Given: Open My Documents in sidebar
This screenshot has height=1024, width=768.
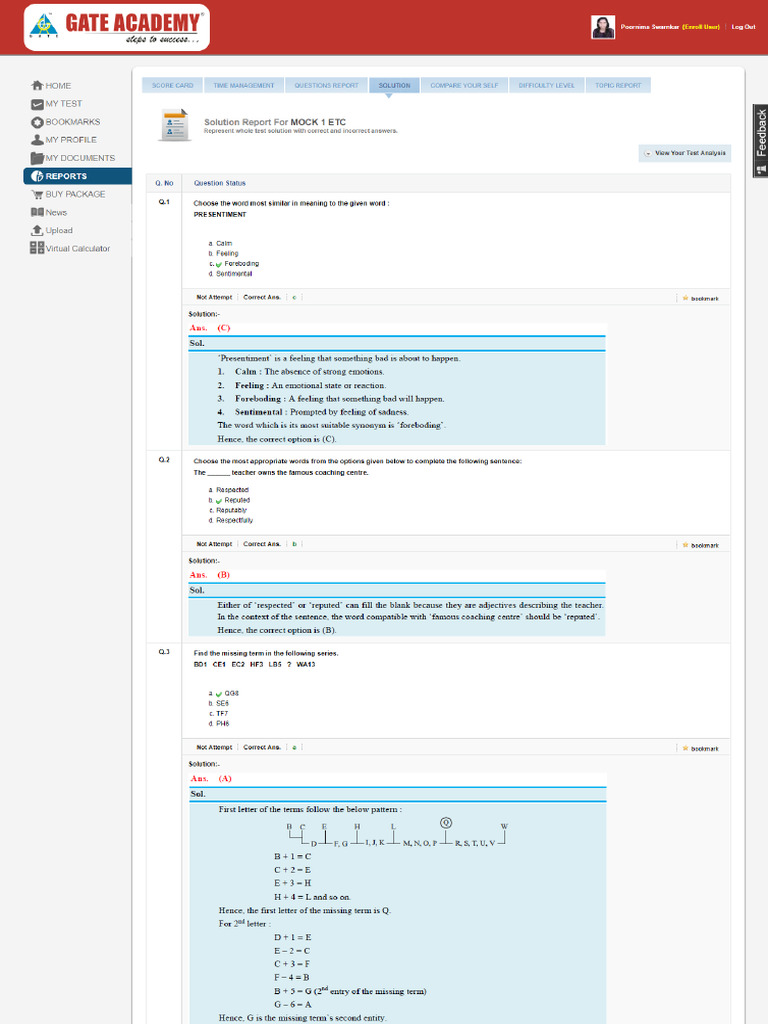Looking at the screenshot, I should [80, 158].
